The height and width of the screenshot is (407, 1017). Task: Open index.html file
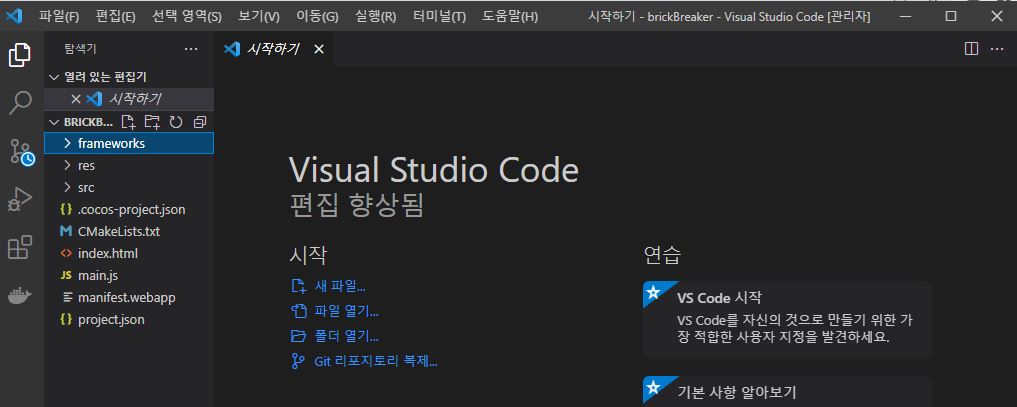click(128, 253)
